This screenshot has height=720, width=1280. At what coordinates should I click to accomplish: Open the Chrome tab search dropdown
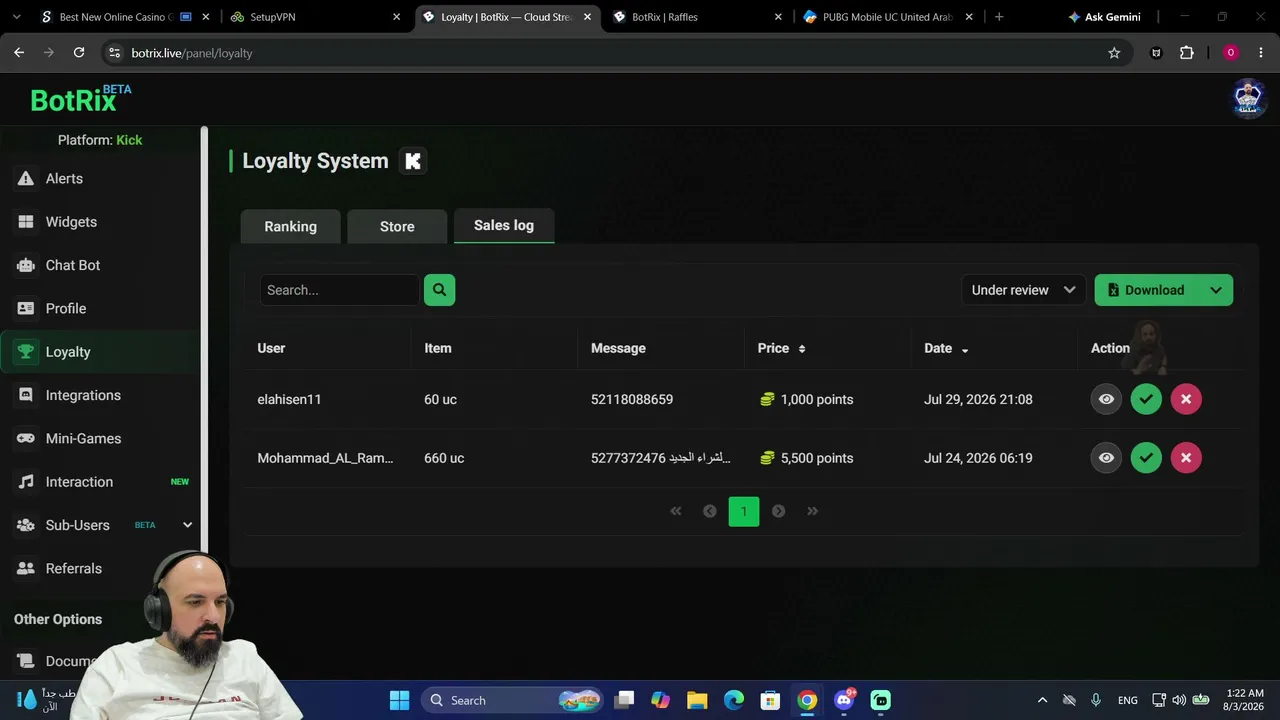tap(16, 17)
